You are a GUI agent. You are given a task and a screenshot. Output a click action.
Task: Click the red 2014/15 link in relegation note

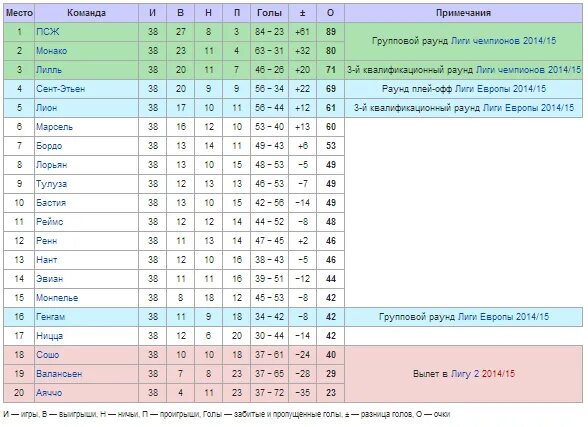(498, 374)
